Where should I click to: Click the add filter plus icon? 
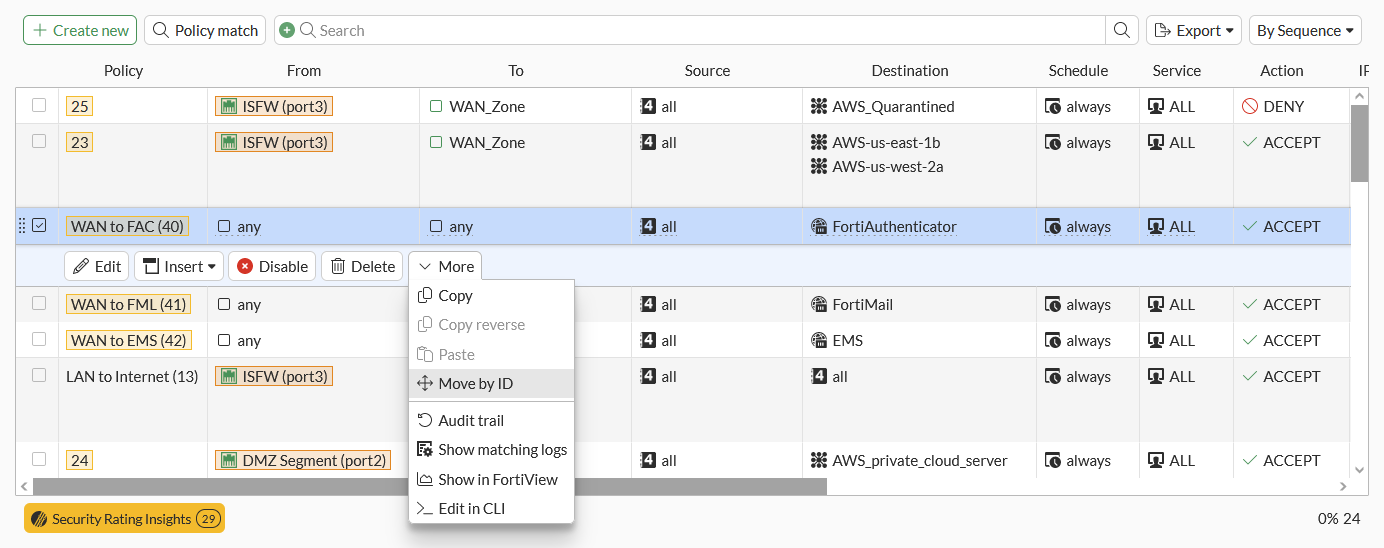point(287,31)
